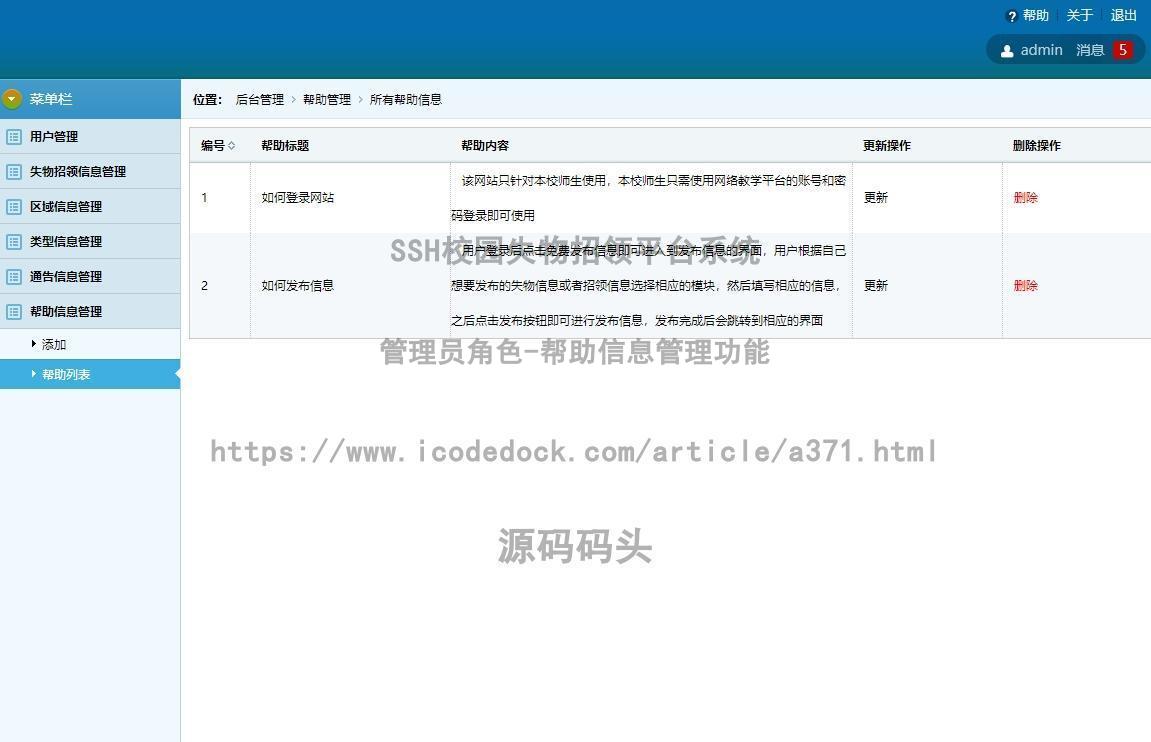1151x742 pixels.
Task: Click 更新 for the 如何登录网站 entry
Action: tap(875, 198)
